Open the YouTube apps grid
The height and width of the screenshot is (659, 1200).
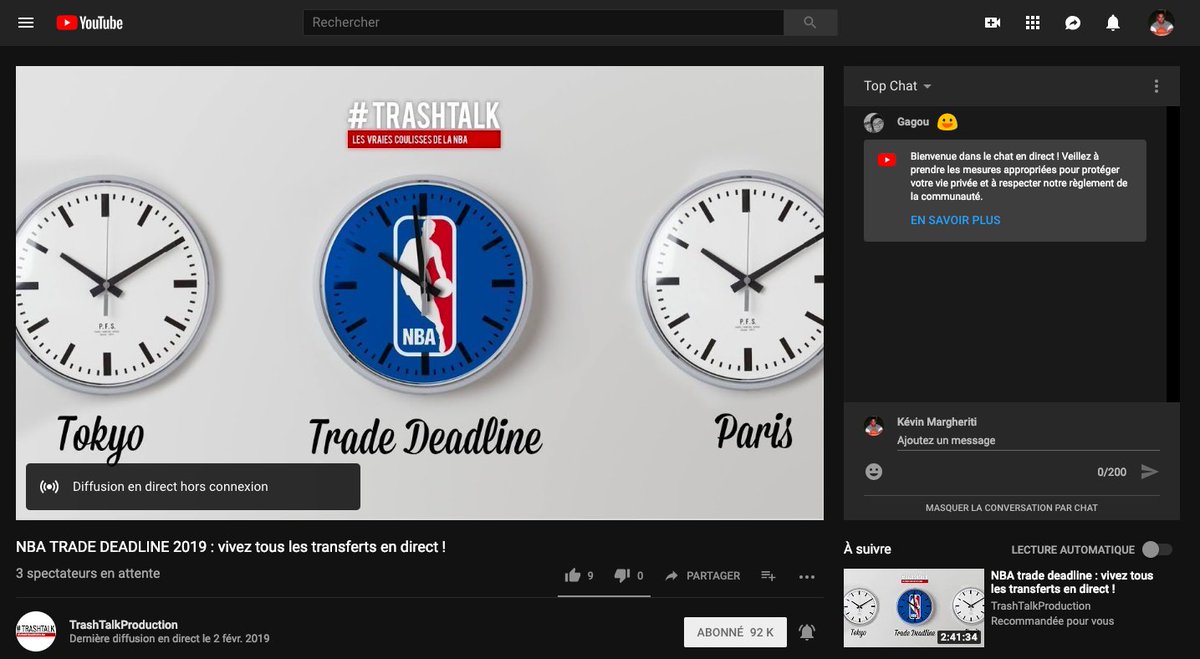coord(1033,22)
